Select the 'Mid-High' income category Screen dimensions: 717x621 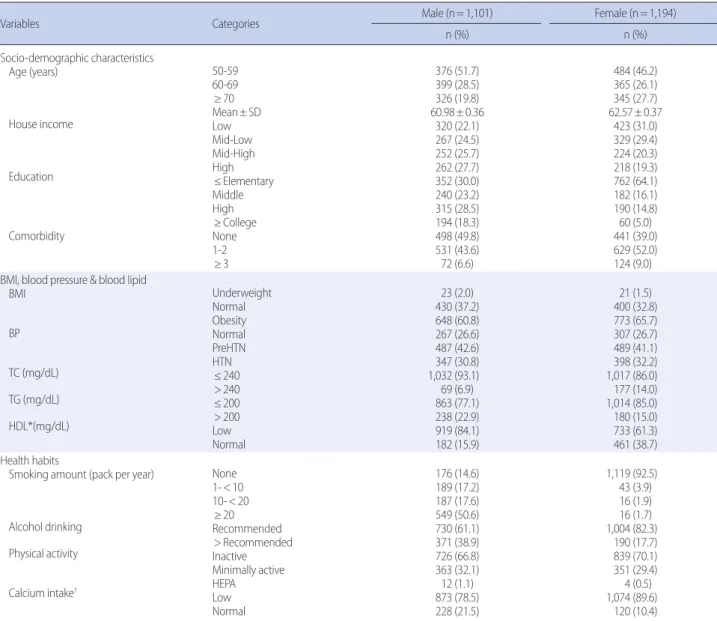coord(233,154)
